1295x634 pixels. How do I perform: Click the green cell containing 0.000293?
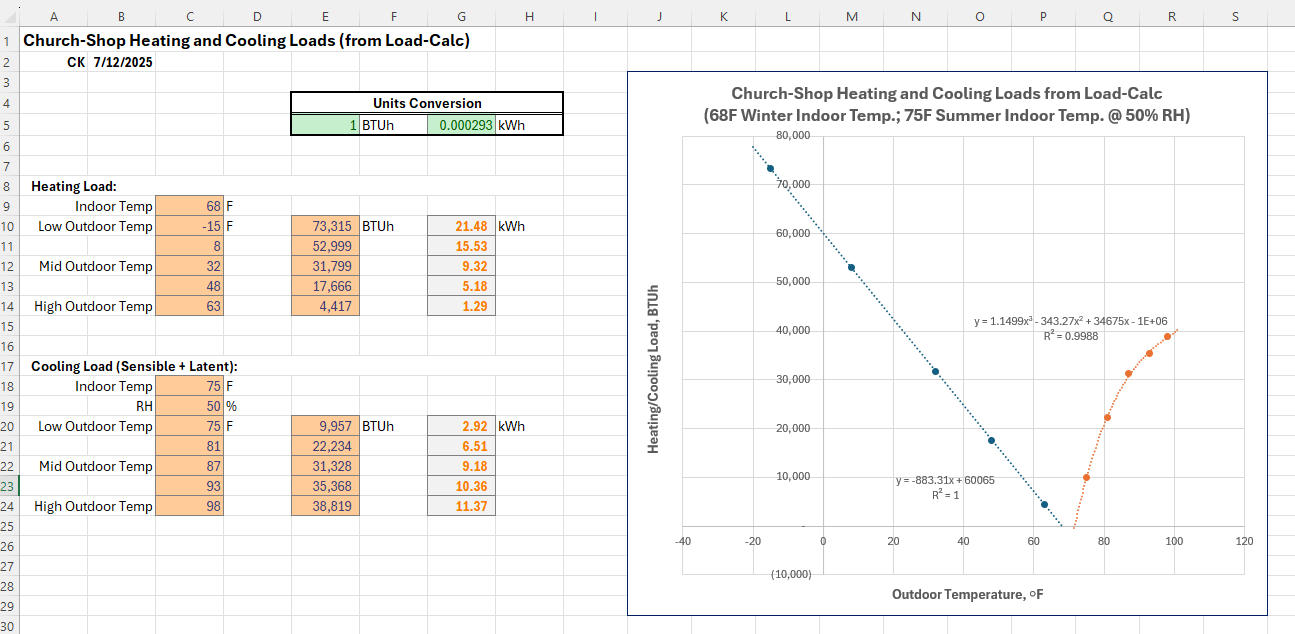tap(461, 125)
